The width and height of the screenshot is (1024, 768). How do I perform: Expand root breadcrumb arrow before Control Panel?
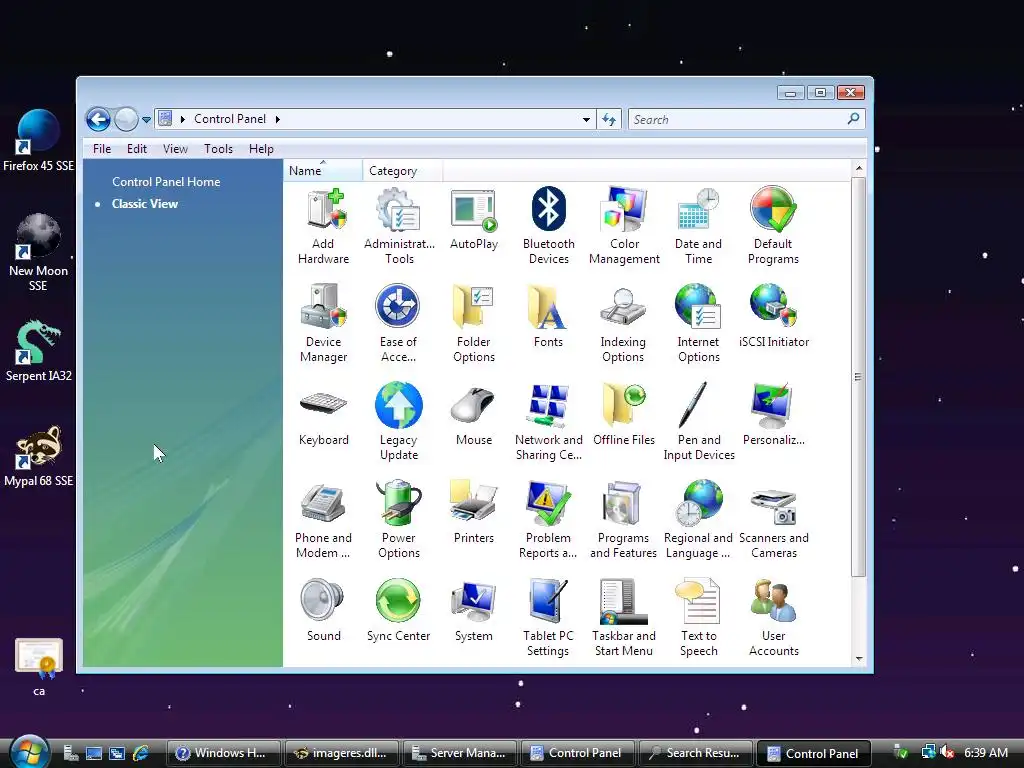183,119
